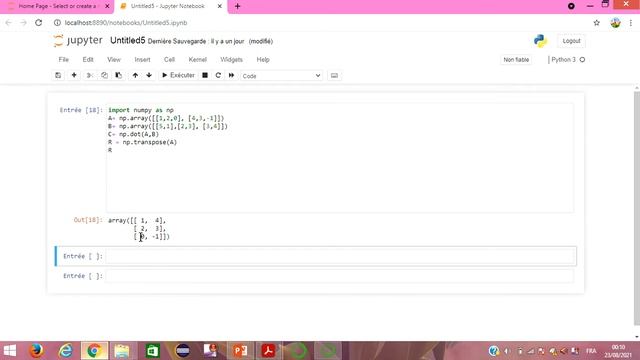Open Windows Start menu
The height and width of the screenshot is (360, 640).
pyautogui.click(x=10, y=351)
